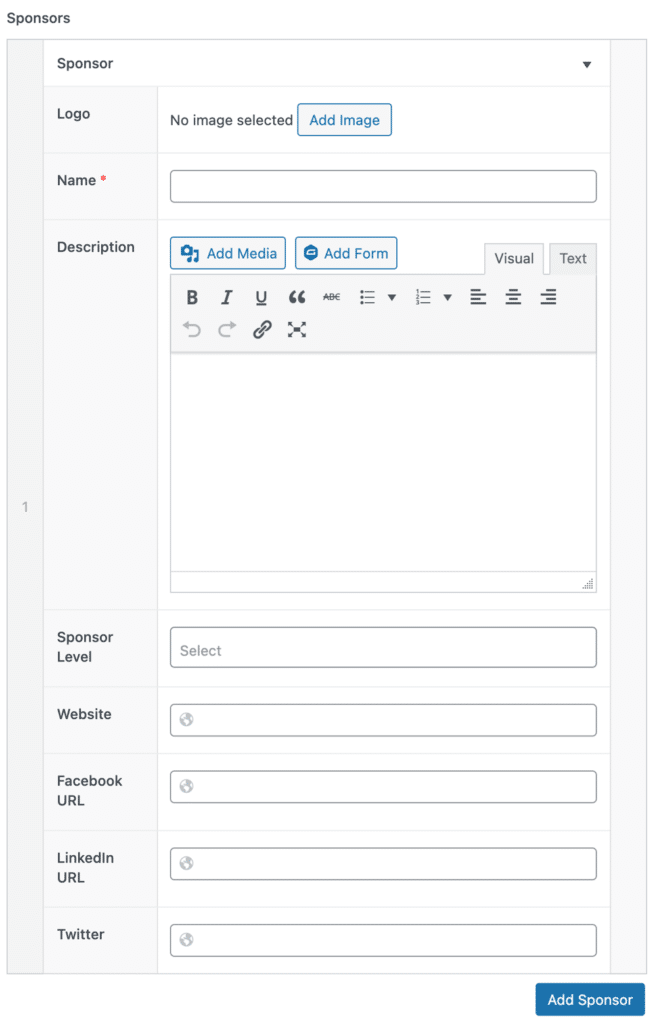Focus the Twitter URL field
The image size is (657, 1024).
click(x=383, y=940)
